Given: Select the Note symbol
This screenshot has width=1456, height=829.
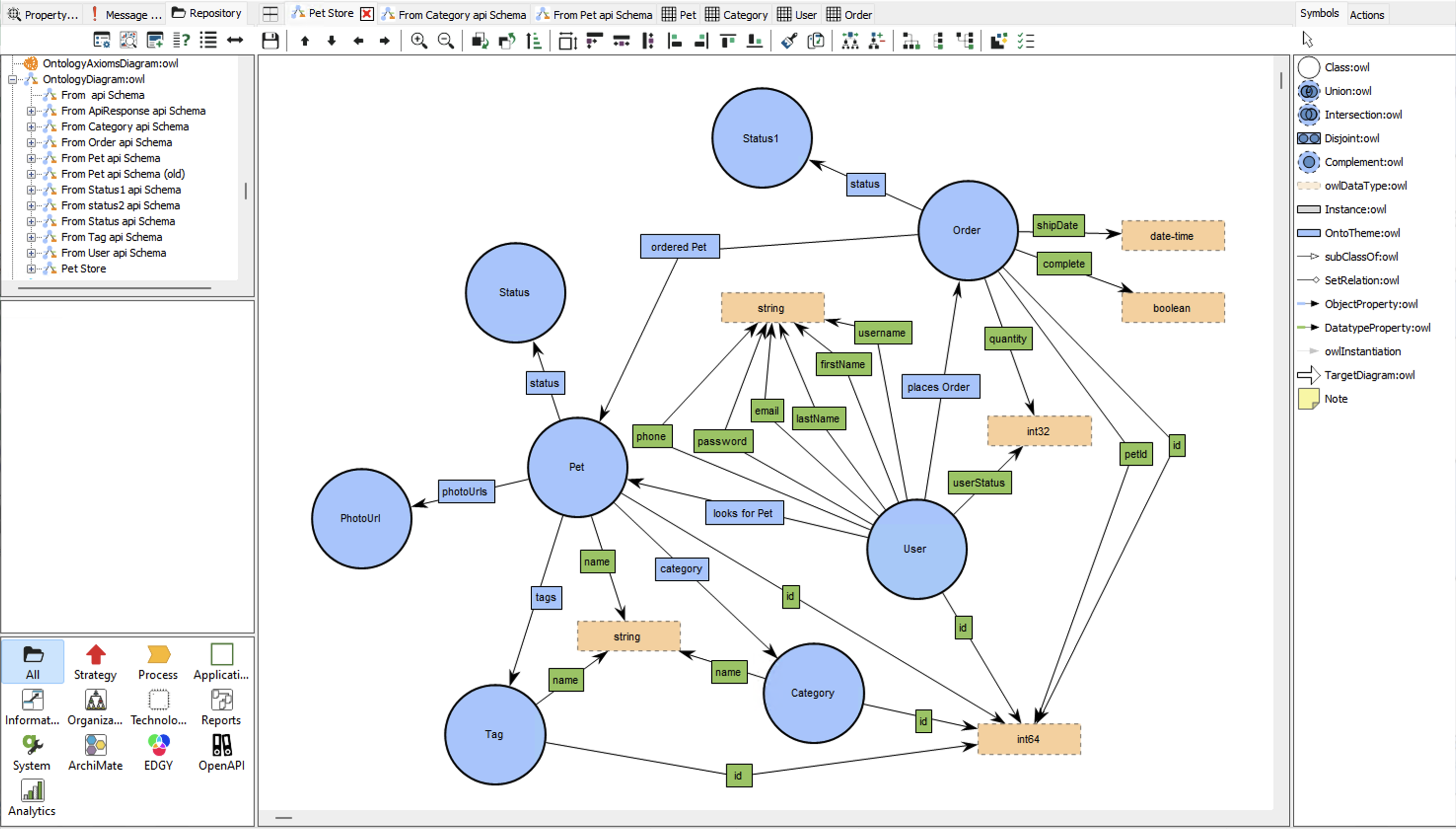Looking at the screenshot, I should click(x=1323, y=399).
